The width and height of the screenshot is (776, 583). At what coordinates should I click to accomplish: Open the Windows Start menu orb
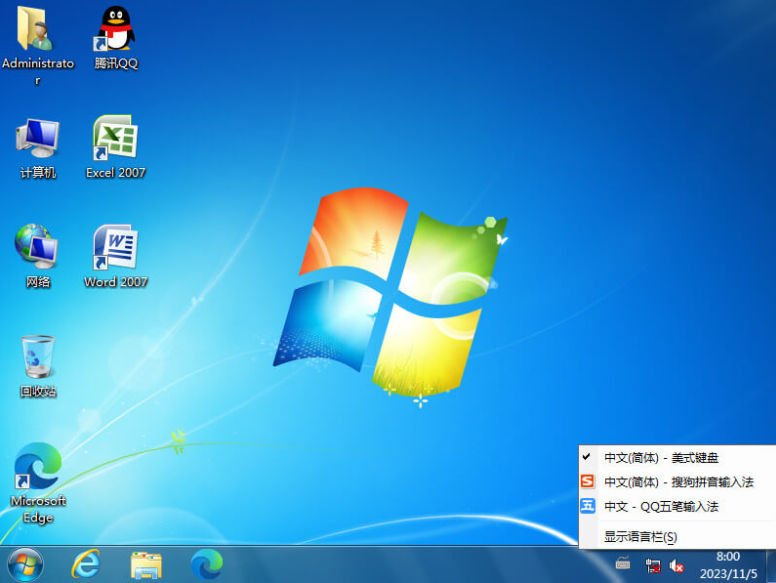tap(25, 565)
